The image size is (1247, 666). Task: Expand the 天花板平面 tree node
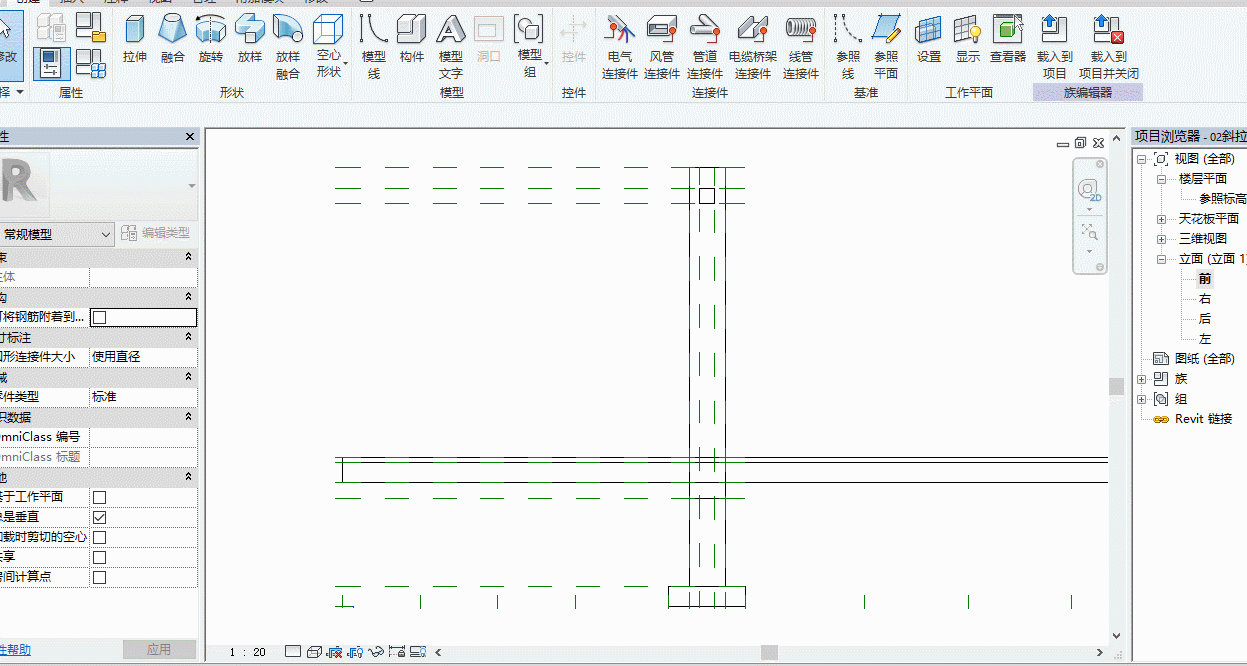tap(1161, 219)
